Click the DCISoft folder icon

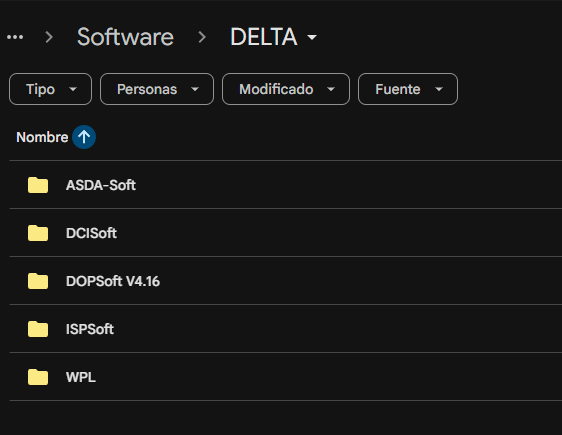click(x=38, y=233)
